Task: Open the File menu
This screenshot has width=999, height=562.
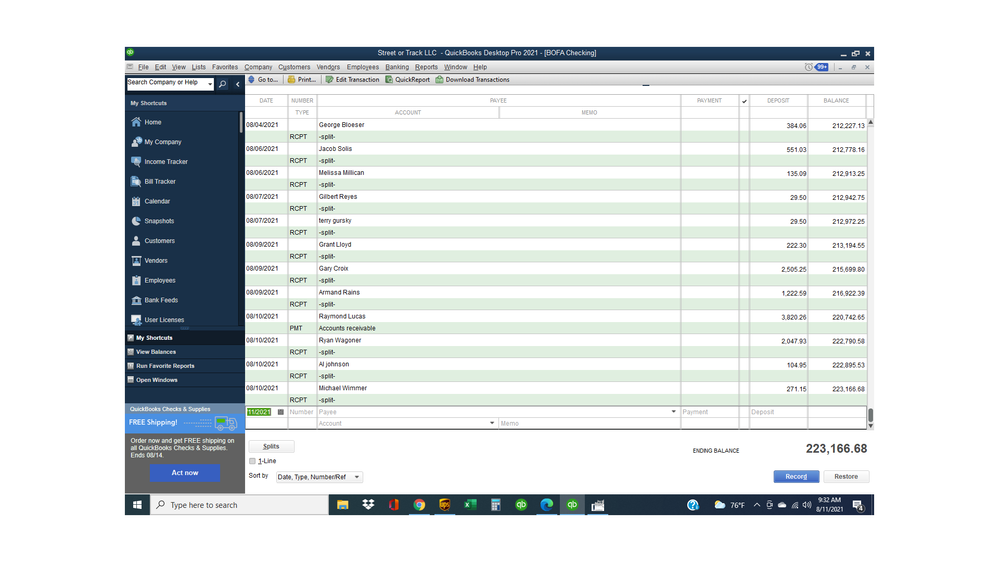Action: point(143,67)
